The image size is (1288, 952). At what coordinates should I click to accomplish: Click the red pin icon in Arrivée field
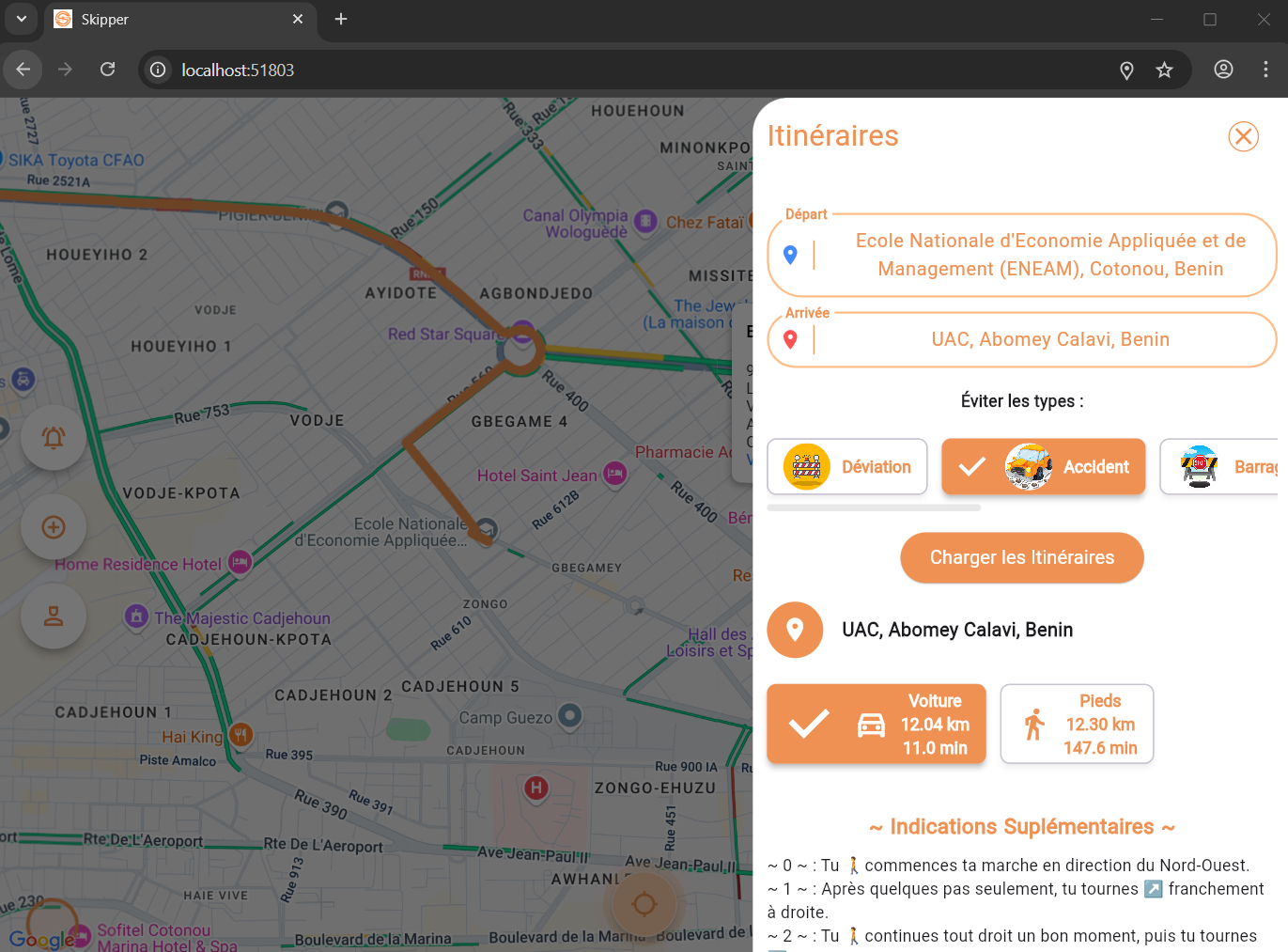pyautogui.click(x=790, y=339)
